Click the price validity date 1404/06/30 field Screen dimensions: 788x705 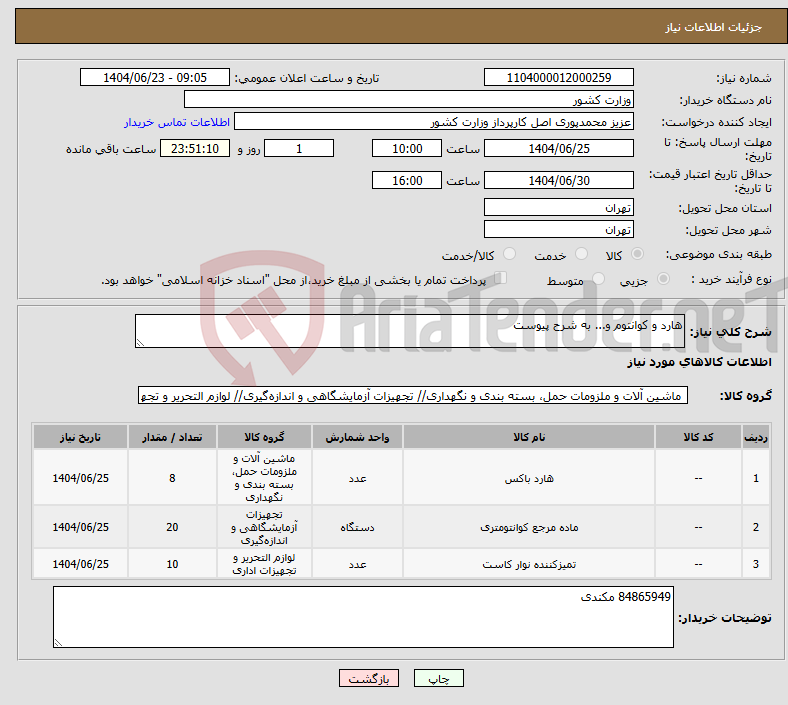(558, 180)
